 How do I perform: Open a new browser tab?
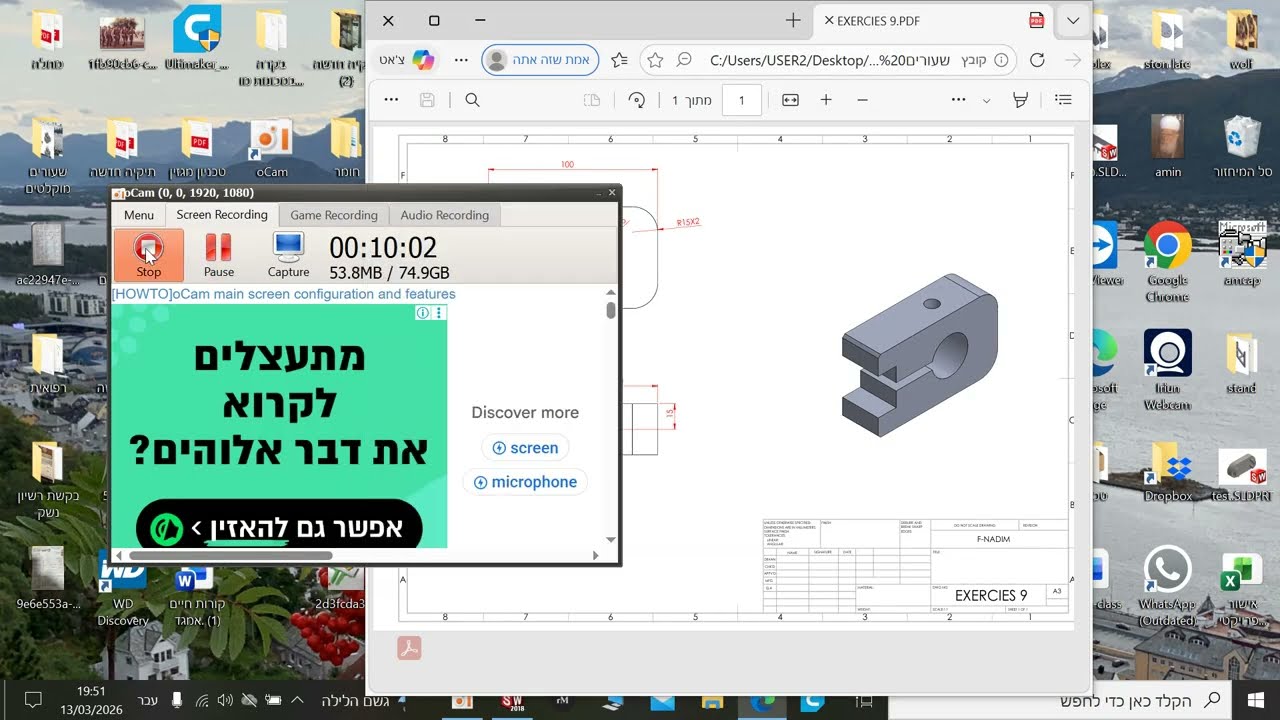[793, 20]
